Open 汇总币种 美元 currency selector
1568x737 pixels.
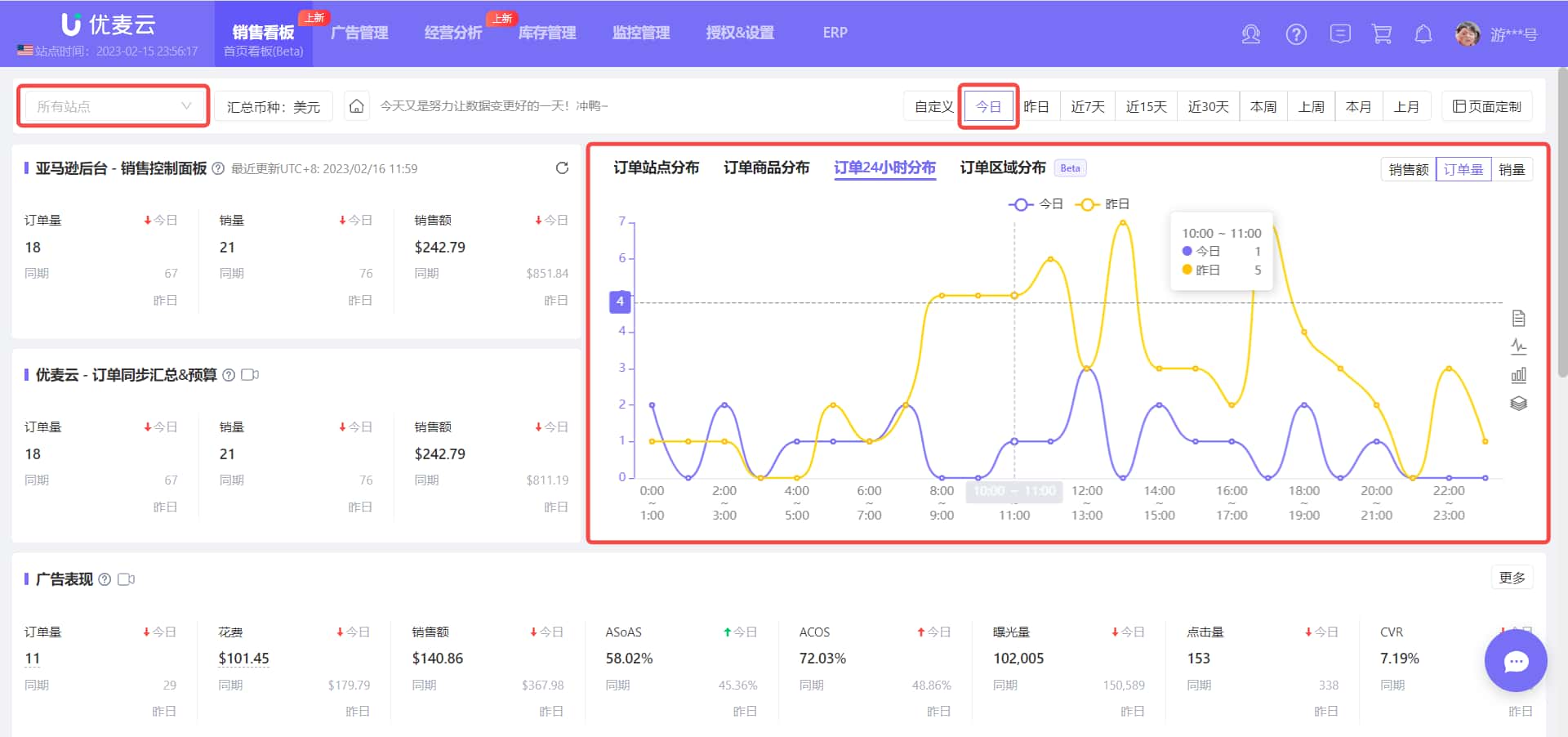click(274, 107)
